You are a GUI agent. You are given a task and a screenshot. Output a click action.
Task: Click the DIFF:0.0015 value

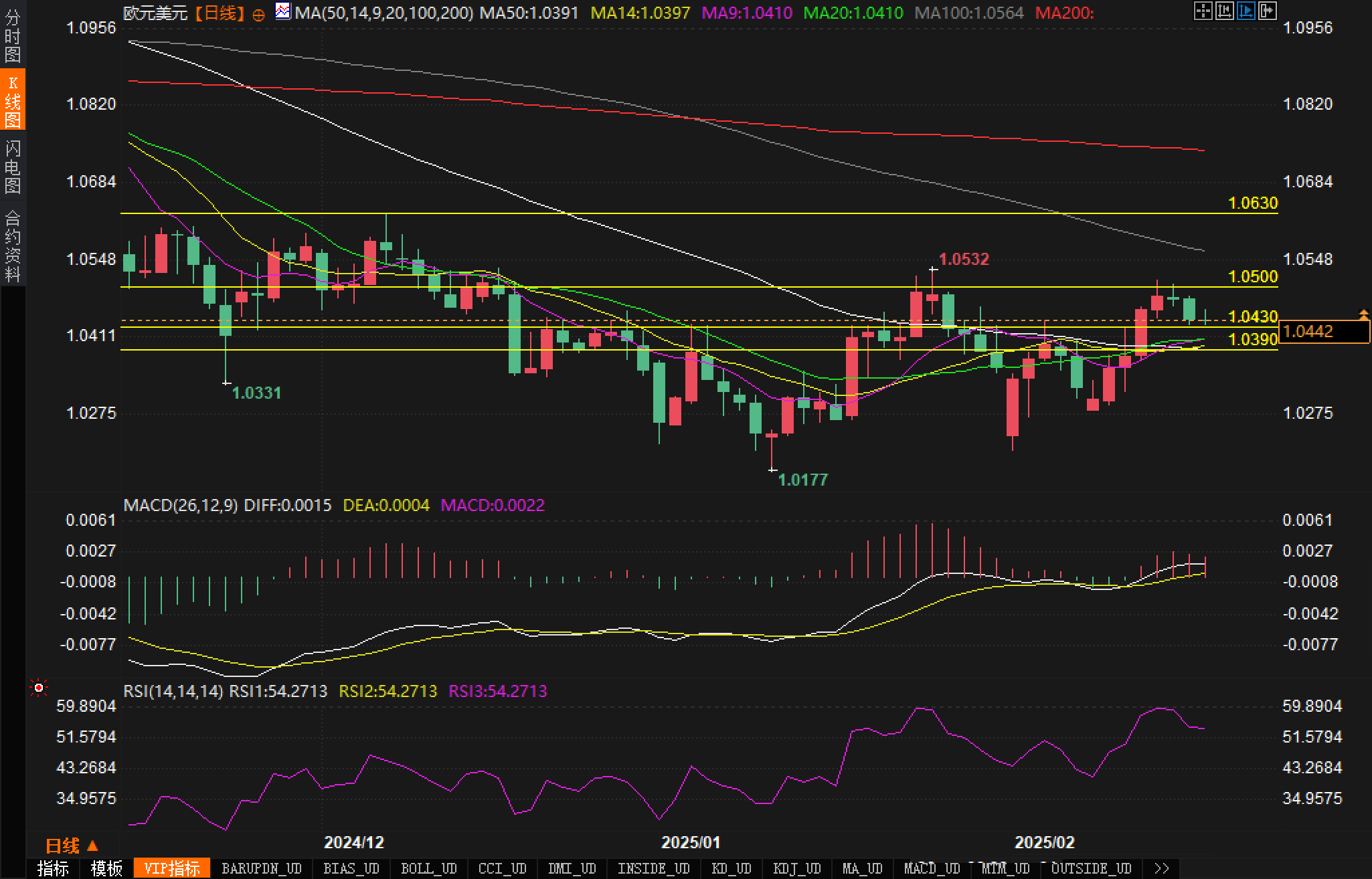click(288, 505)
